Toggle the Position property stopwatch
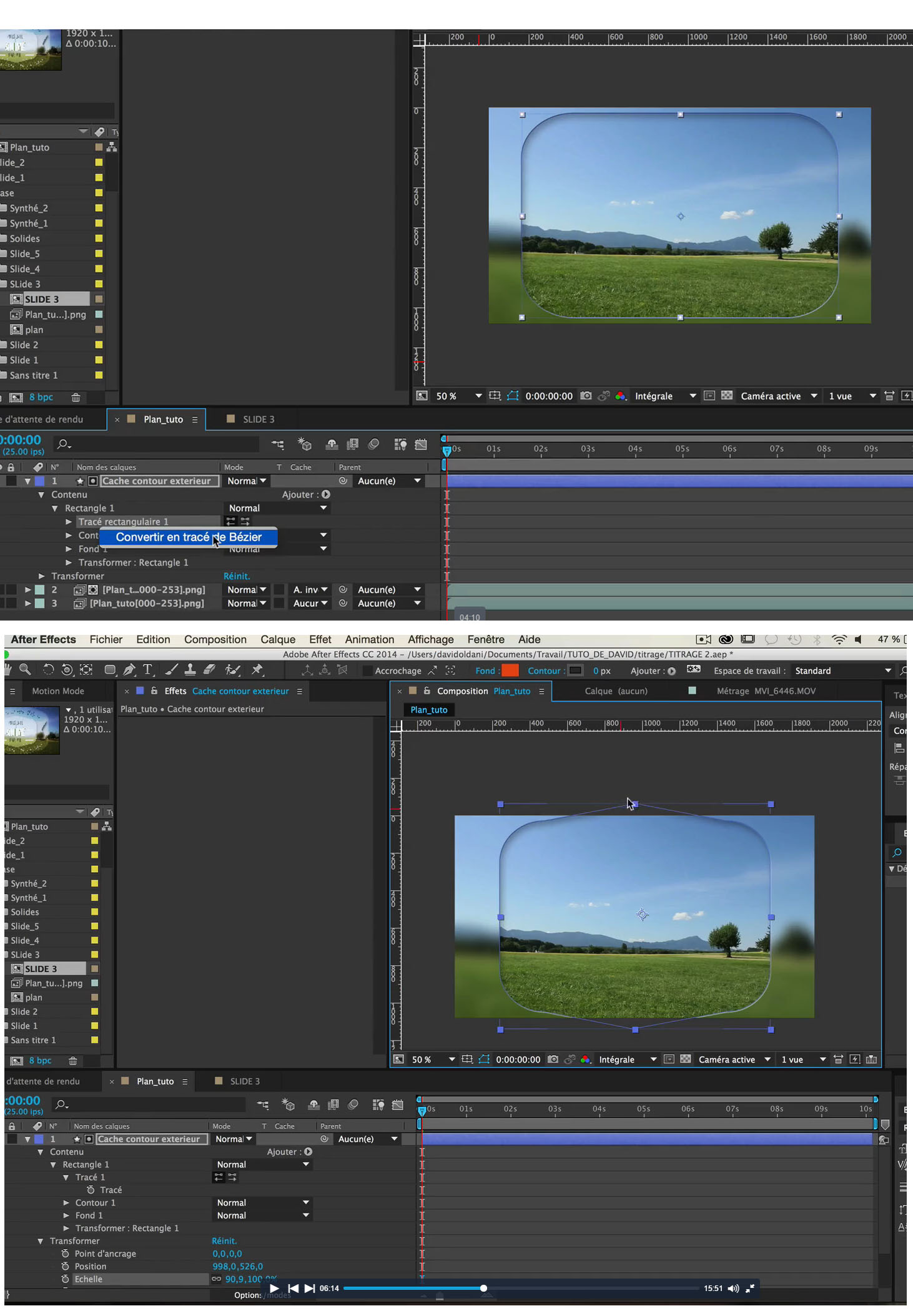The width and height of the screenshot is (913, 1316). [x=65, y=1266]
